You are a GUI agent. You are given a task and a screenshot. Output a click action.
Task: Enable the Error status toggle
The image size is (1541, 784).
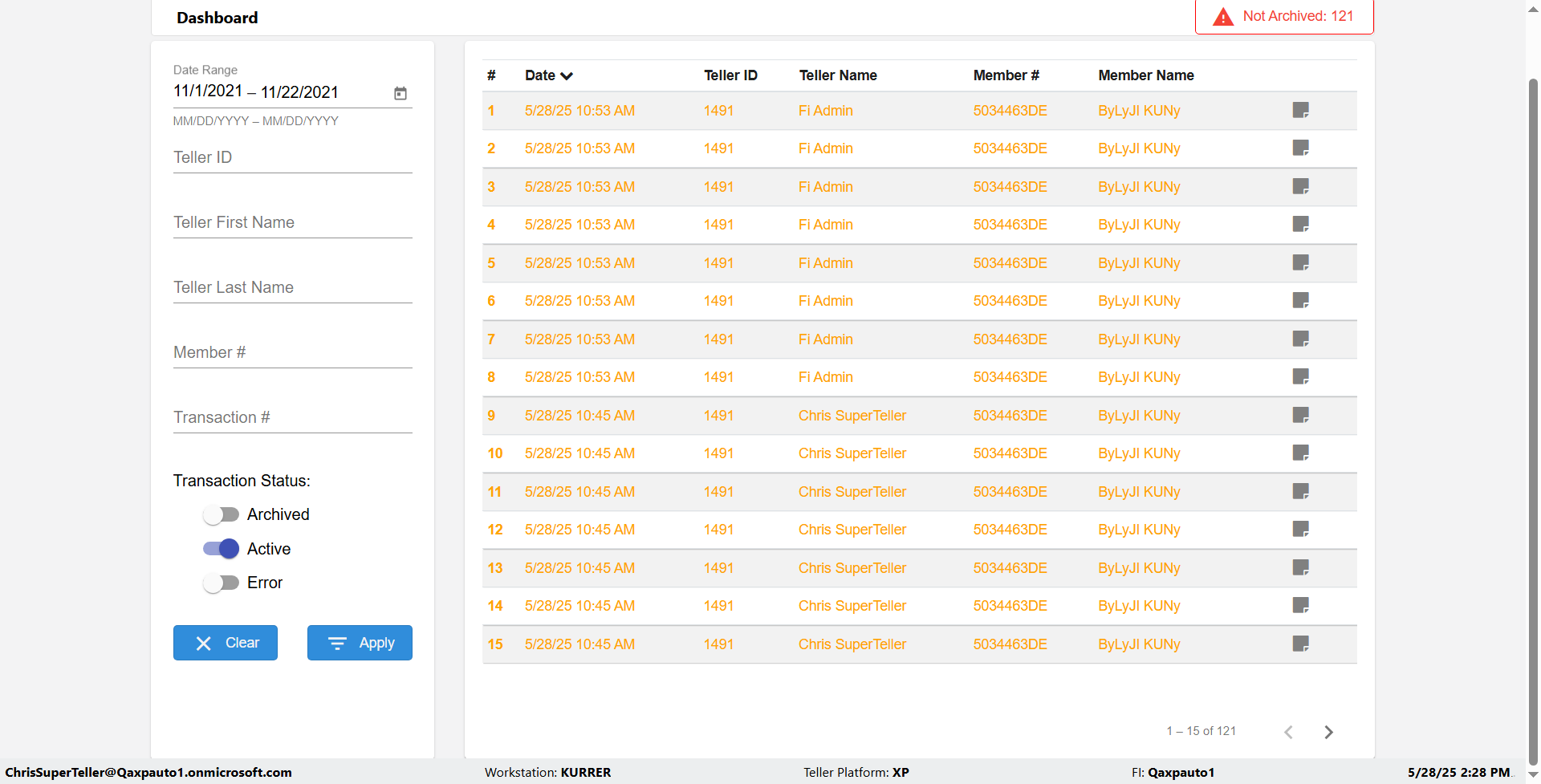[x=221, y=583]
